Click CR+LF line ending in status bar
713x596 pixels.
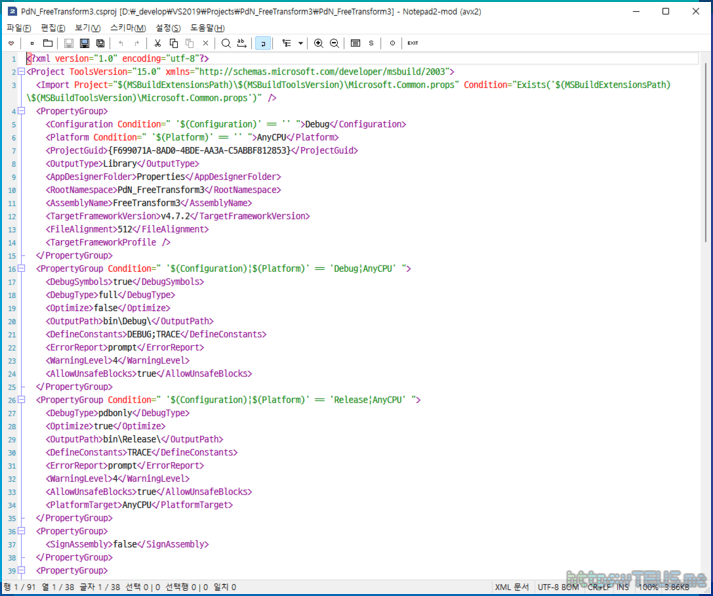[x=599, y=587]
